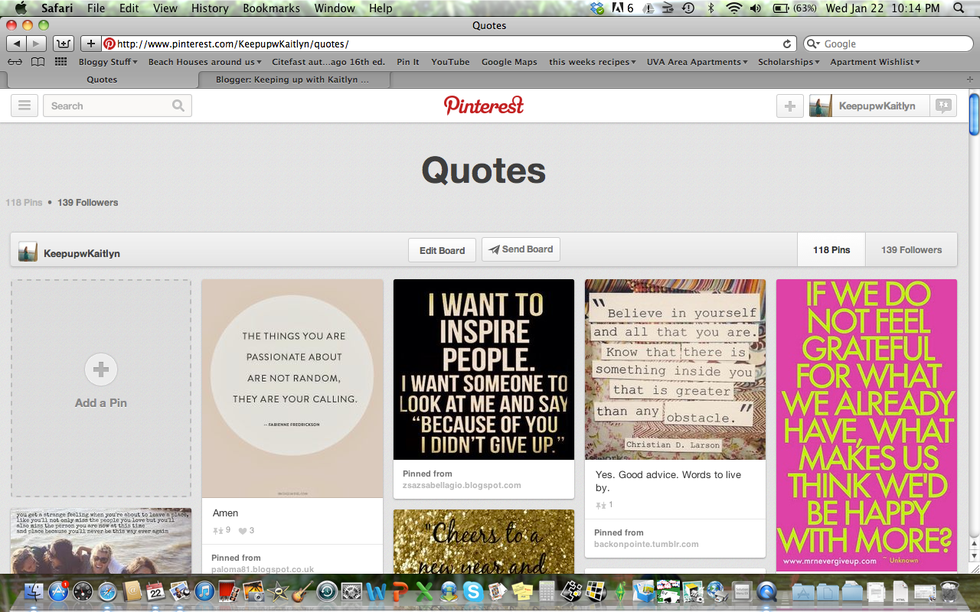Image resolution: width=980 pixels, height=612 pixels.
Task: Click the magnifier icon in Pinterest search
Action: click(x=178, y=106)
